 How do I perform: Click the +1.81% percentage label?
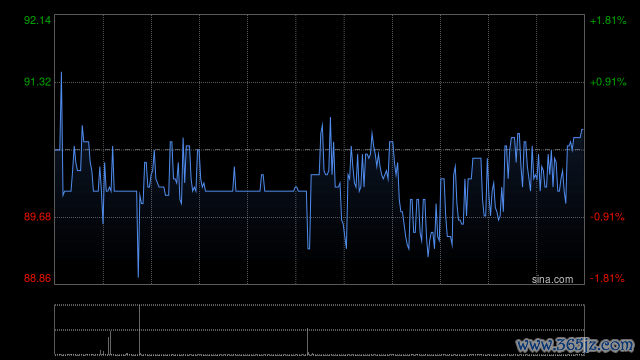click(608, 20)
